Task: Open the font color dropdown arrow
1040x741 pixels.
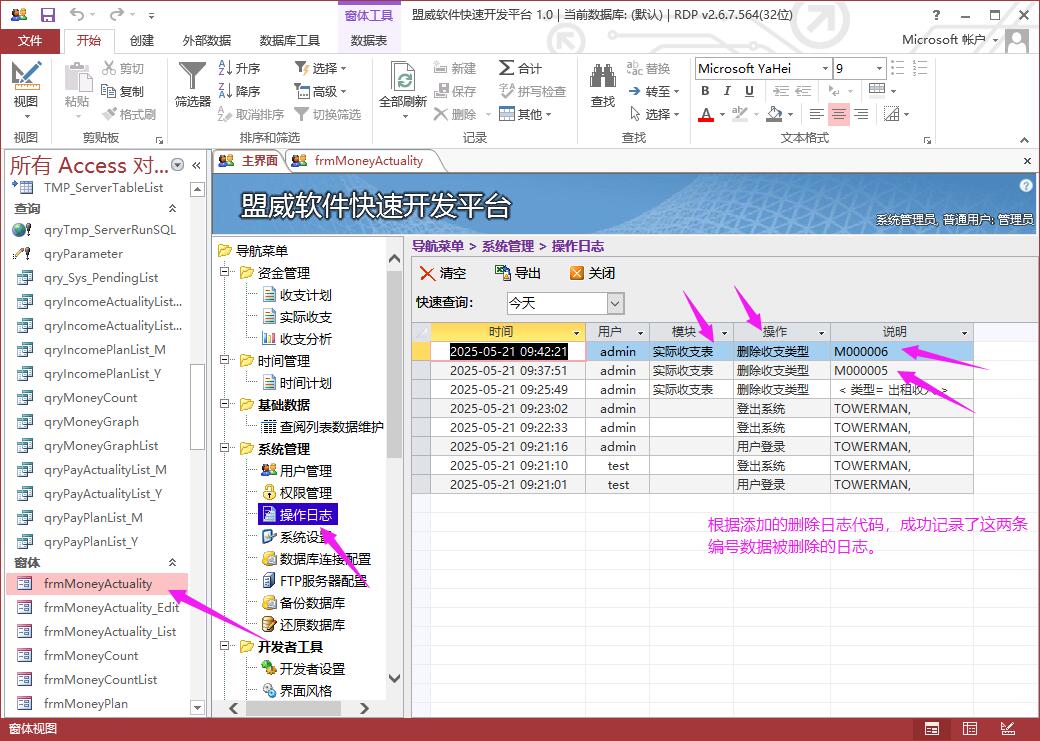Action: click(x=723, y=115)
